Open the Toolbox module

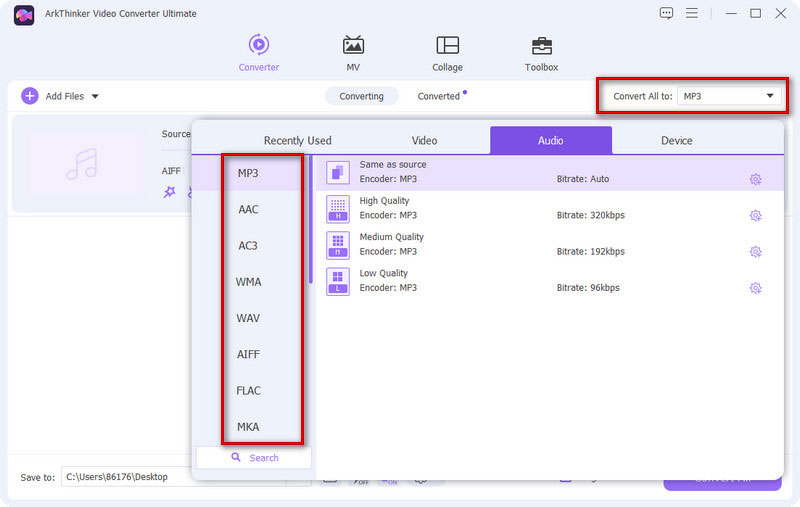[541, 53]
